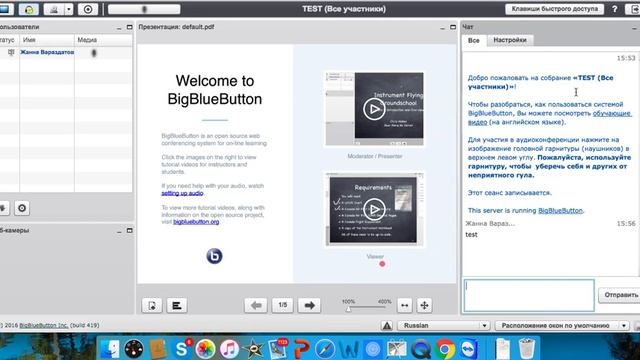Upload a presentation with the file icon
Screen dimensions: 640x360
pyautogui.click(x=152, y=305)
